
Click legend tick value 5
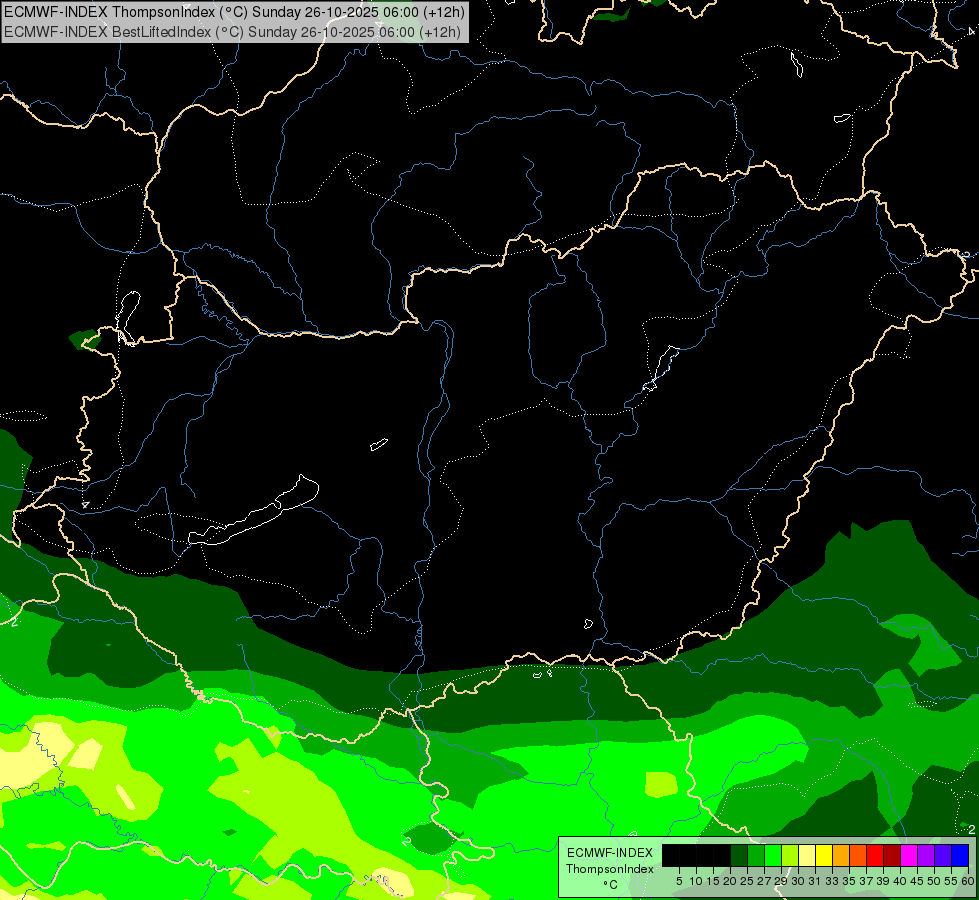coord(679,881)
